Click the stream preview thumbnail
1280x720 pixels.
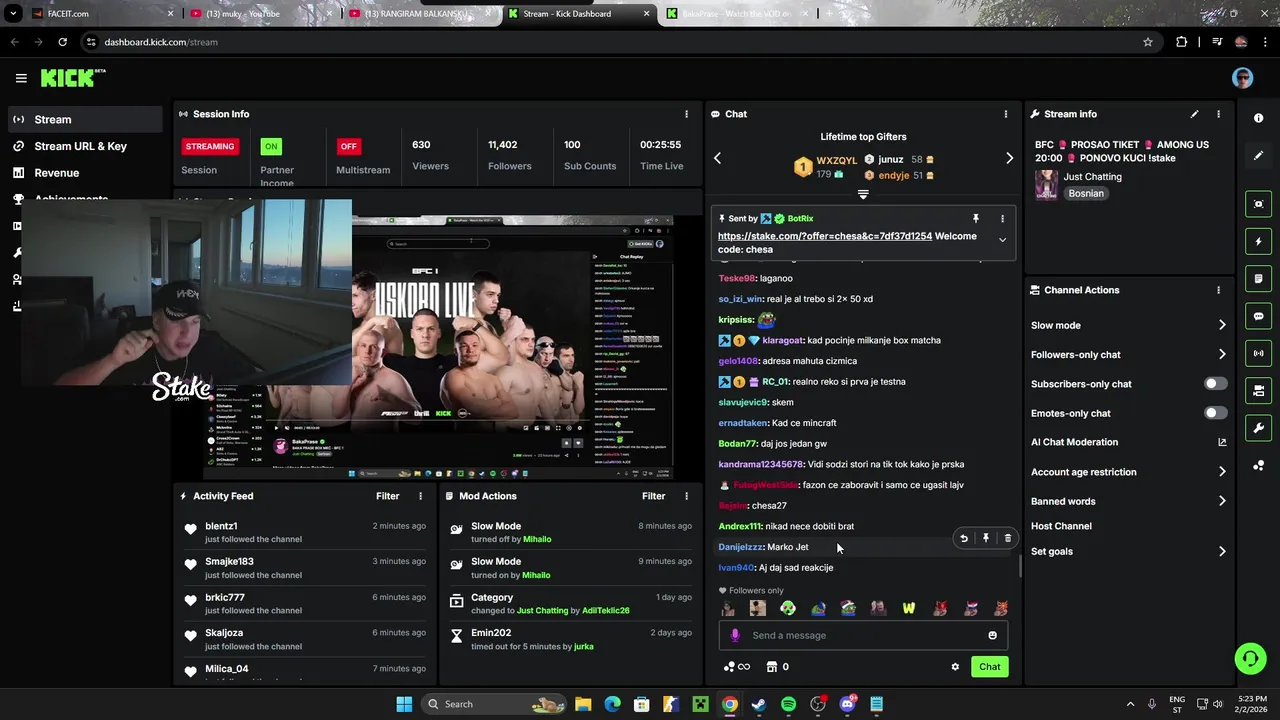coord(438,348)
